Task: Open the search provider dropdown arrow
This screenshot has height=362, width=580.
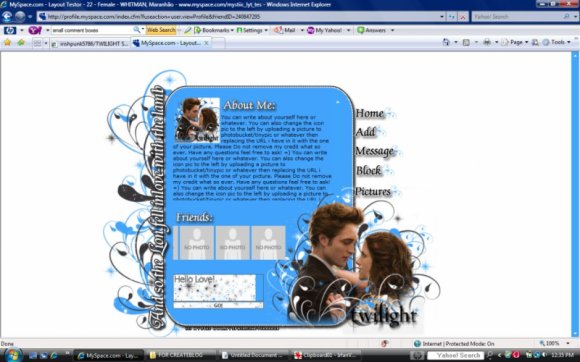Action: tap(576, 17)
